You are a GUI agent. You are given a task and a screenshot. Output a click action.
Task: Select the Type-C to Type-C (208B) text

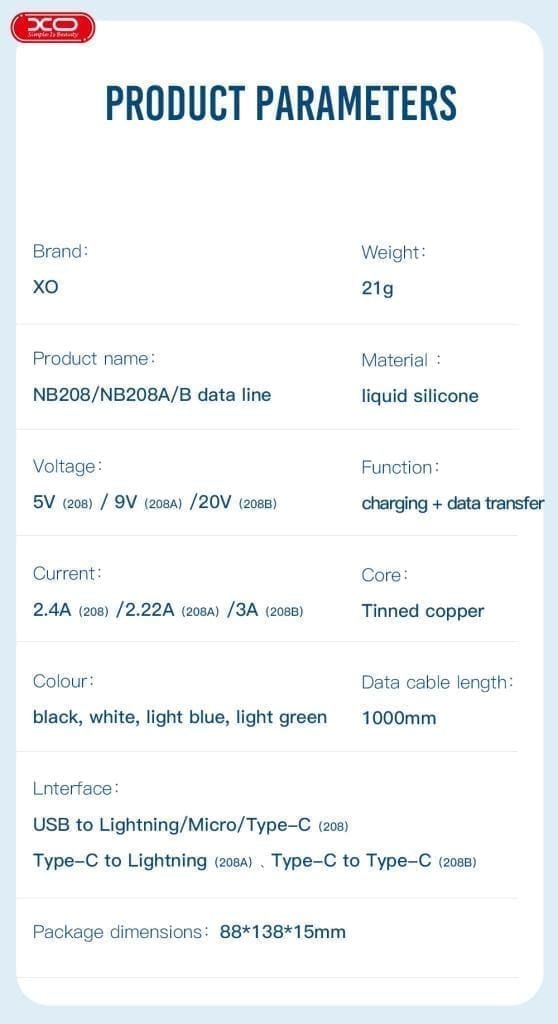point(374,861)
